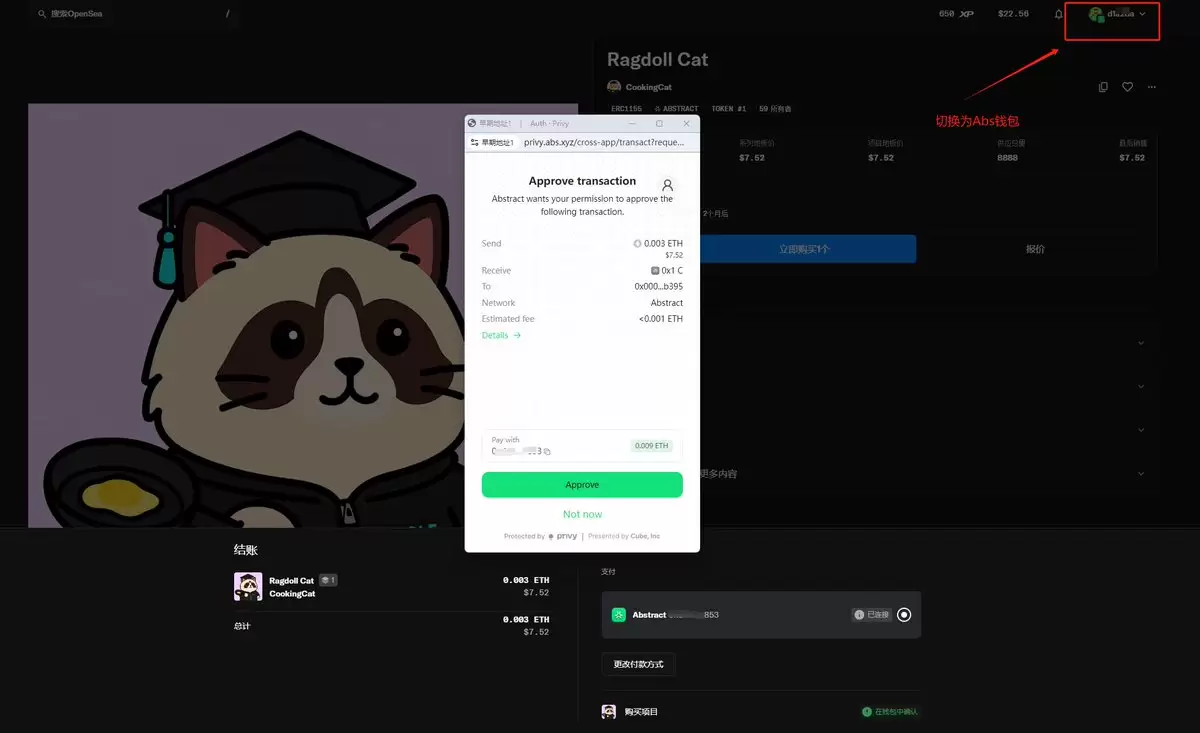
Task: Open site information icon in Privy address bar
Action: (x=473, y=142)
